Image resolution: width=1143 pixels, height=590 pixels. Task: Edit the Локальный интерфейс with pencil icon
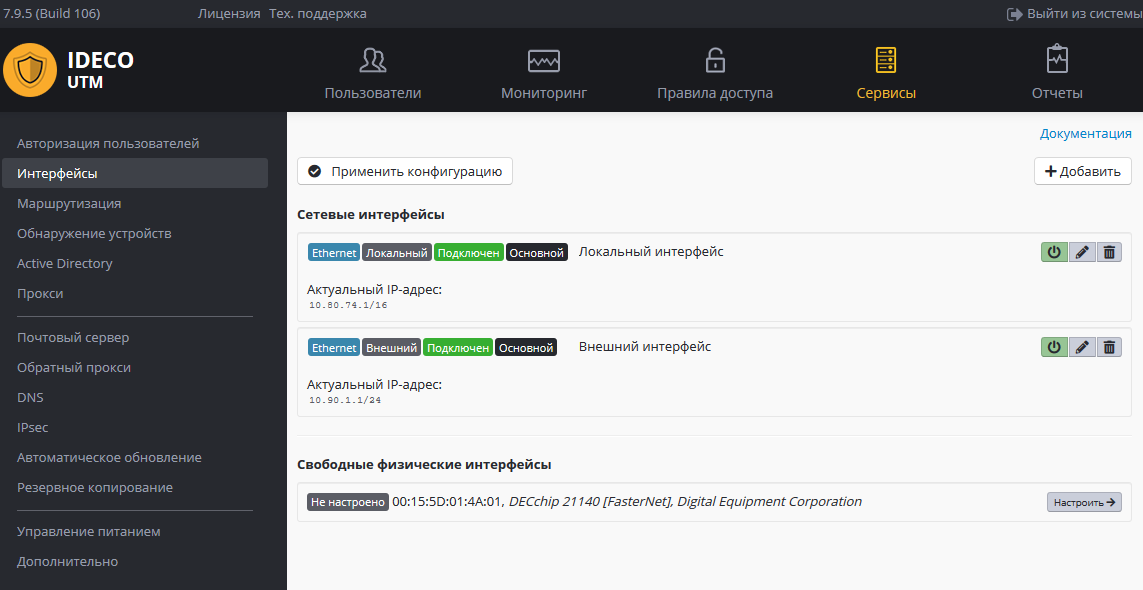[x=1082, y=252]
